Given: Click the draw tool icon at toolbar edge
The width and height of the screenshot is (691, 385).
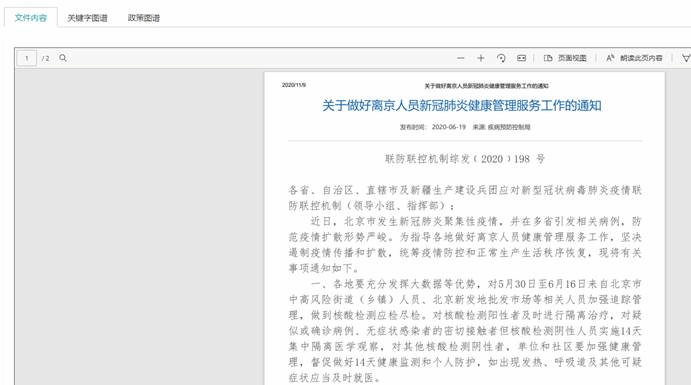Looking at the screenshot, I should [x=686, y=58].
